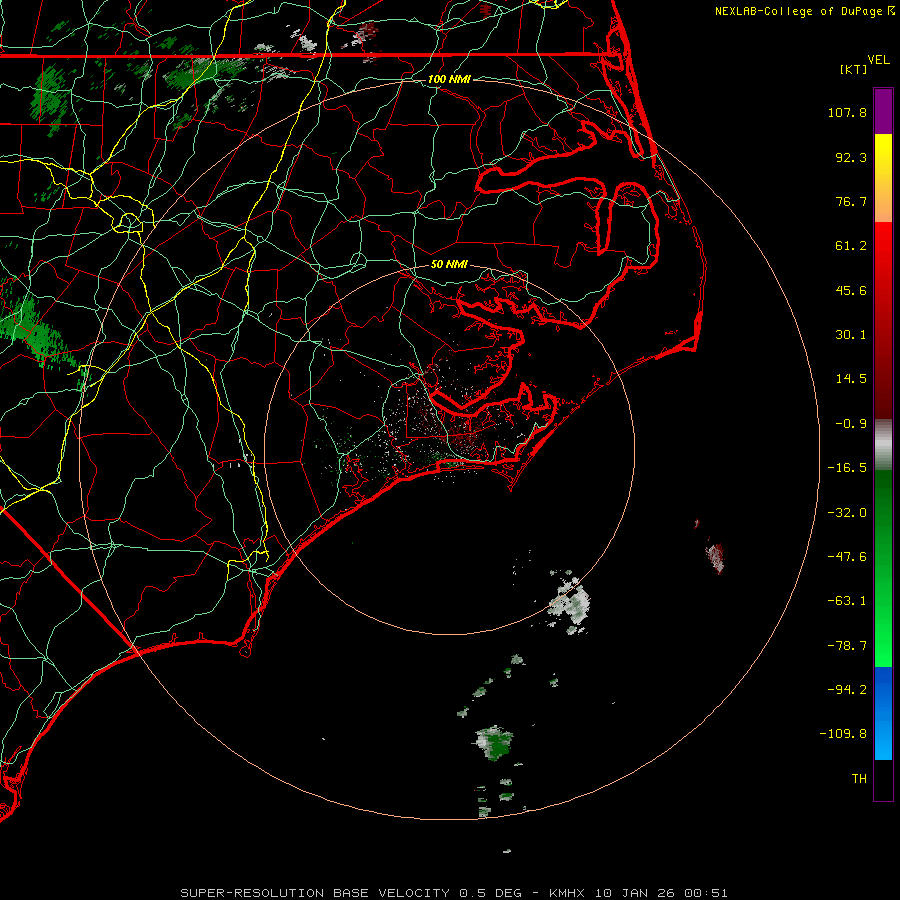The height and width of the screenshot is (900, 900).
Task: Click the purple segment of the color bar
Action: tap(883, 111)
